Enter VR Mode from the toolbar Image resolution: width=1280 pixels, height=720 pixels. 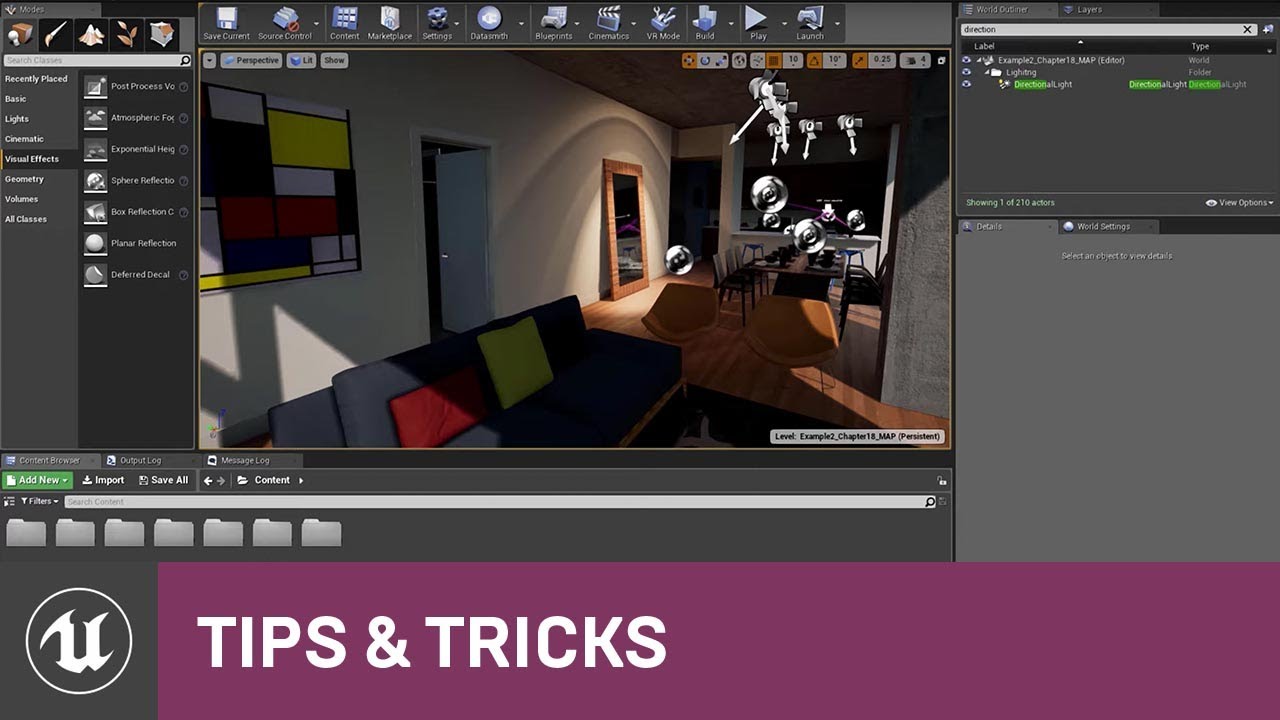pos(663,23)
